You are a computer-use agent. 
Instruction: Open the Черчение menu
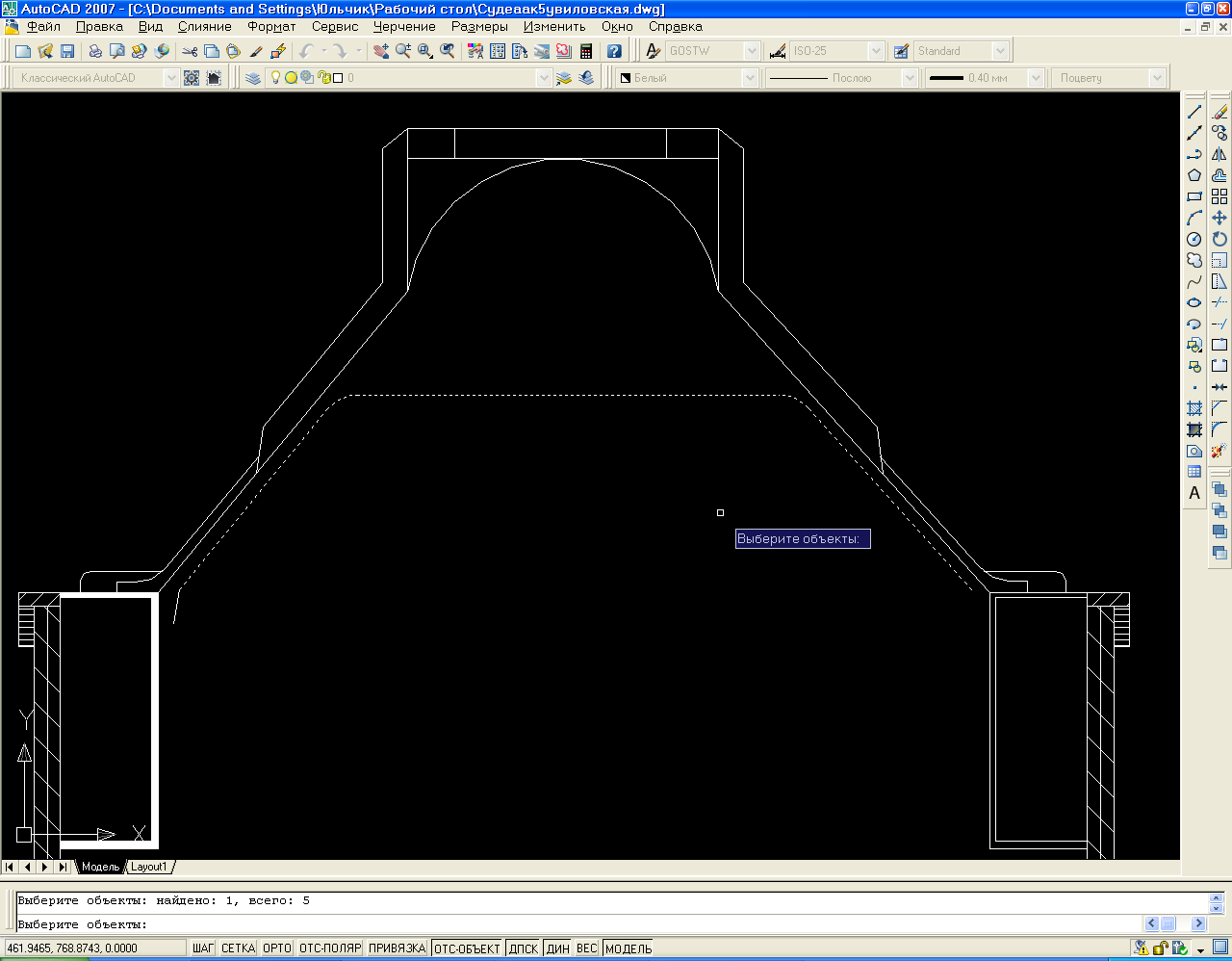point(404,27)
